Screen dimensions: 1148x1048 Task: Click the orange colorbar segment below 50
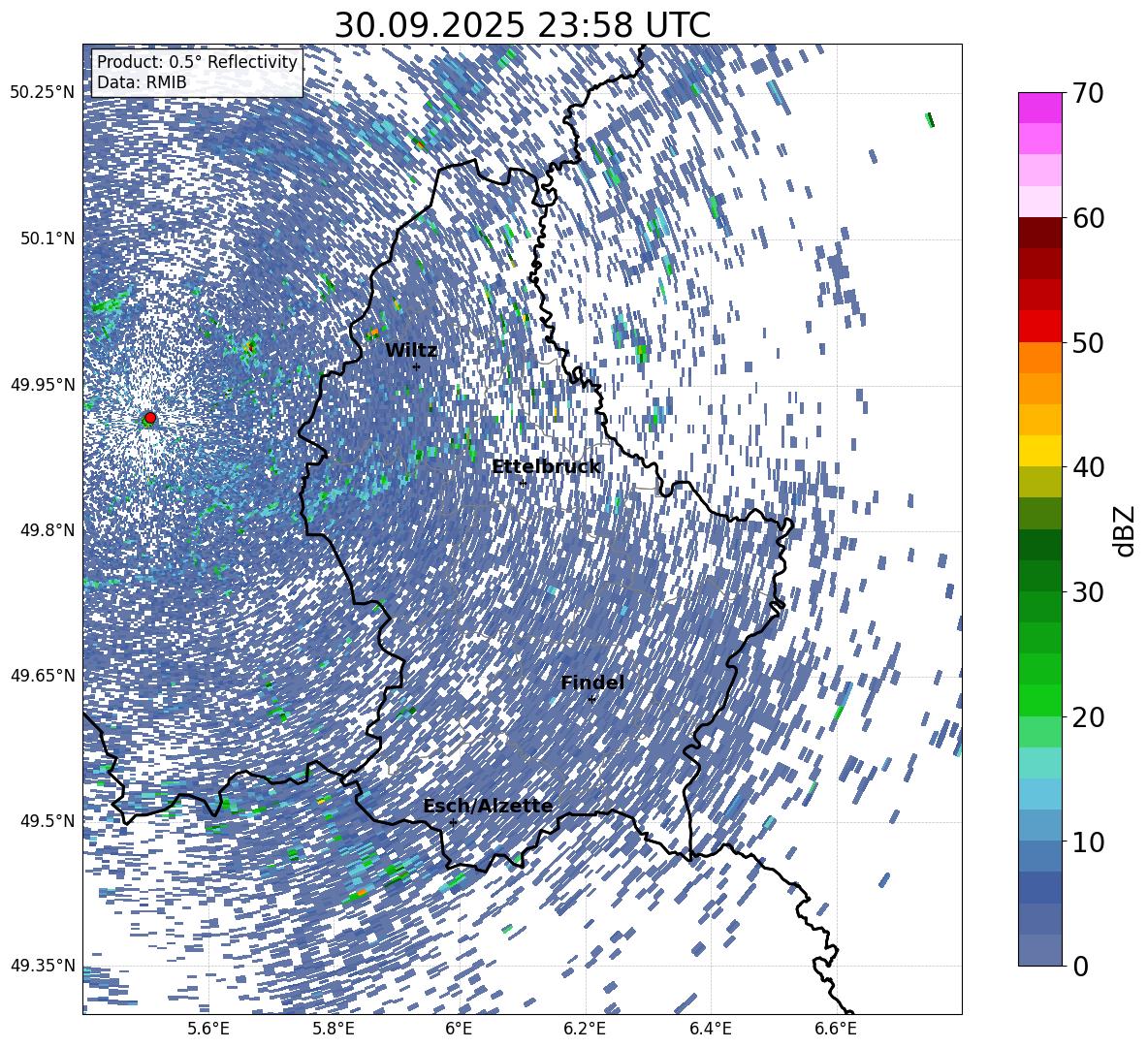1040,358
